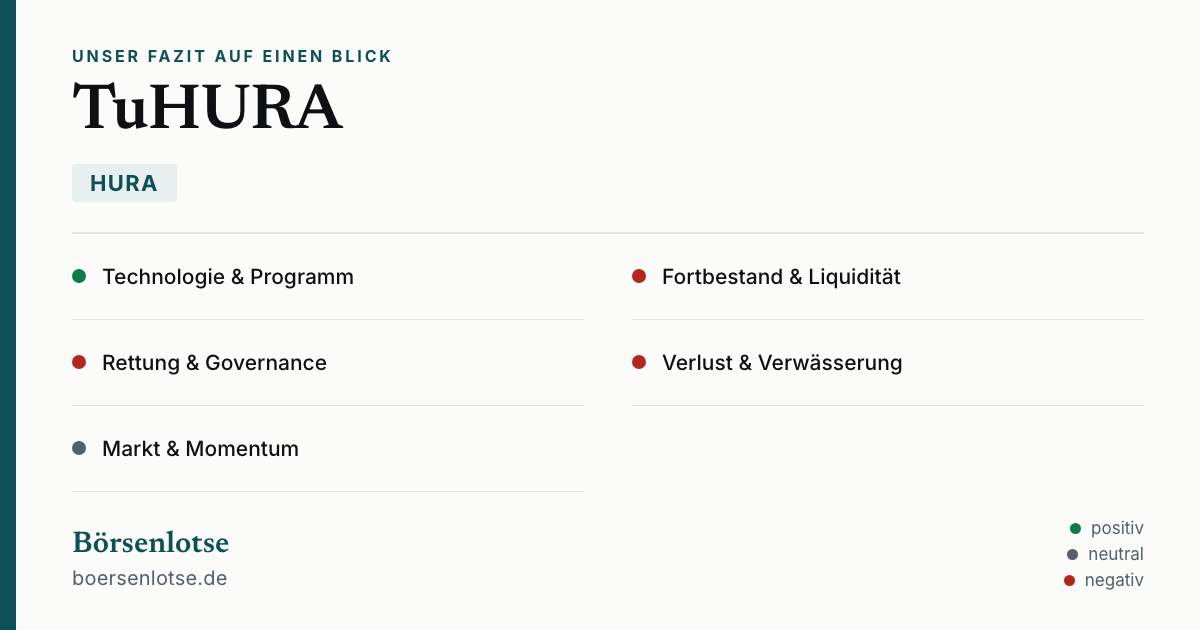Select the Fortbestand & Liquidität label

pyautogui.click(x=781, y=277)
